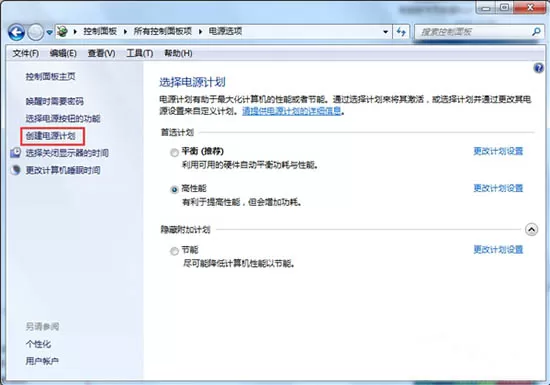550x385 pixels.
Task: Click the Refresh button beside address bar
Action: tap(401, 32)
